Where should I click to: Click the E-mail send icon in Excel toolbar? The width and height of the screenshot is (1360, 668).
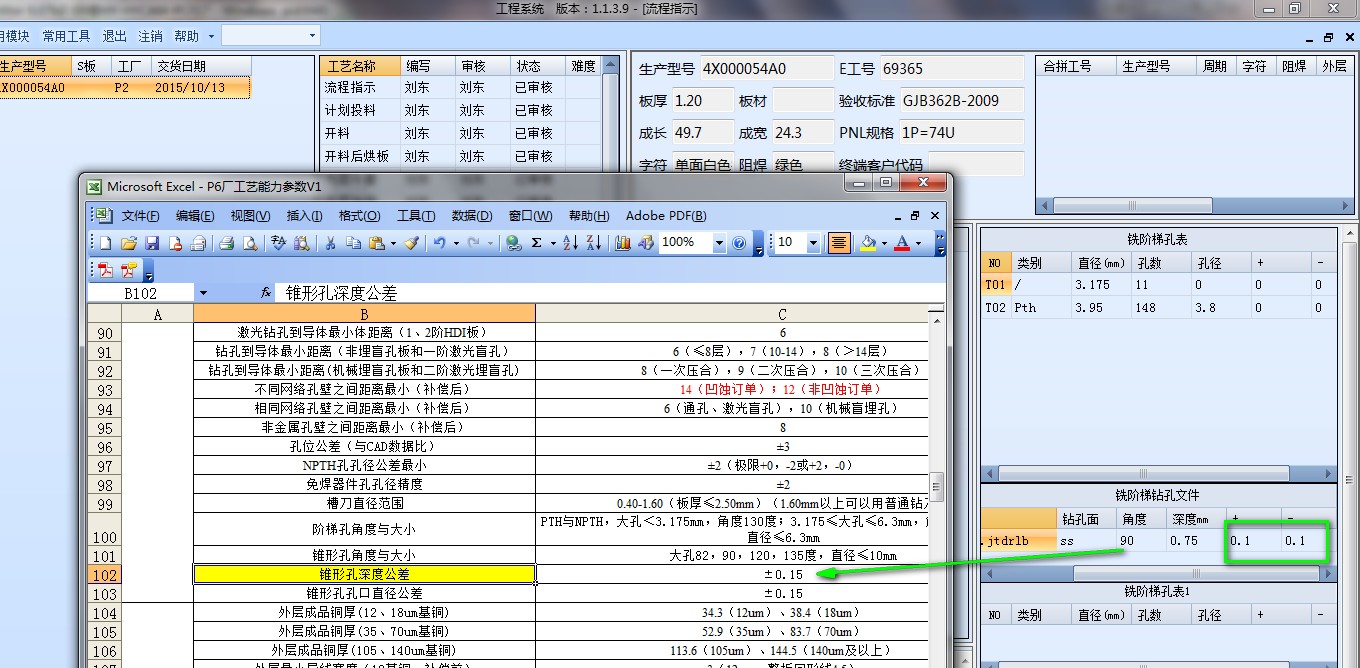[197, 242]
